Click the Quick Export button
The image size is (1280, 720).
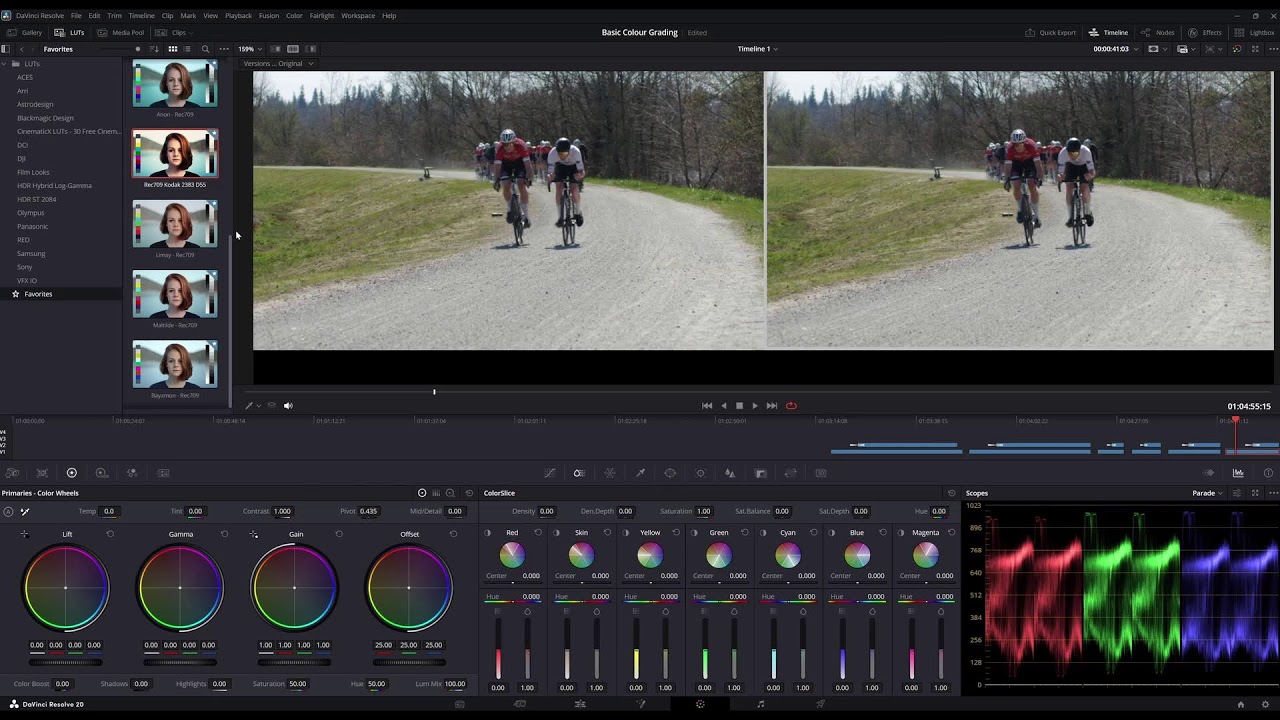pos(1050,32)
